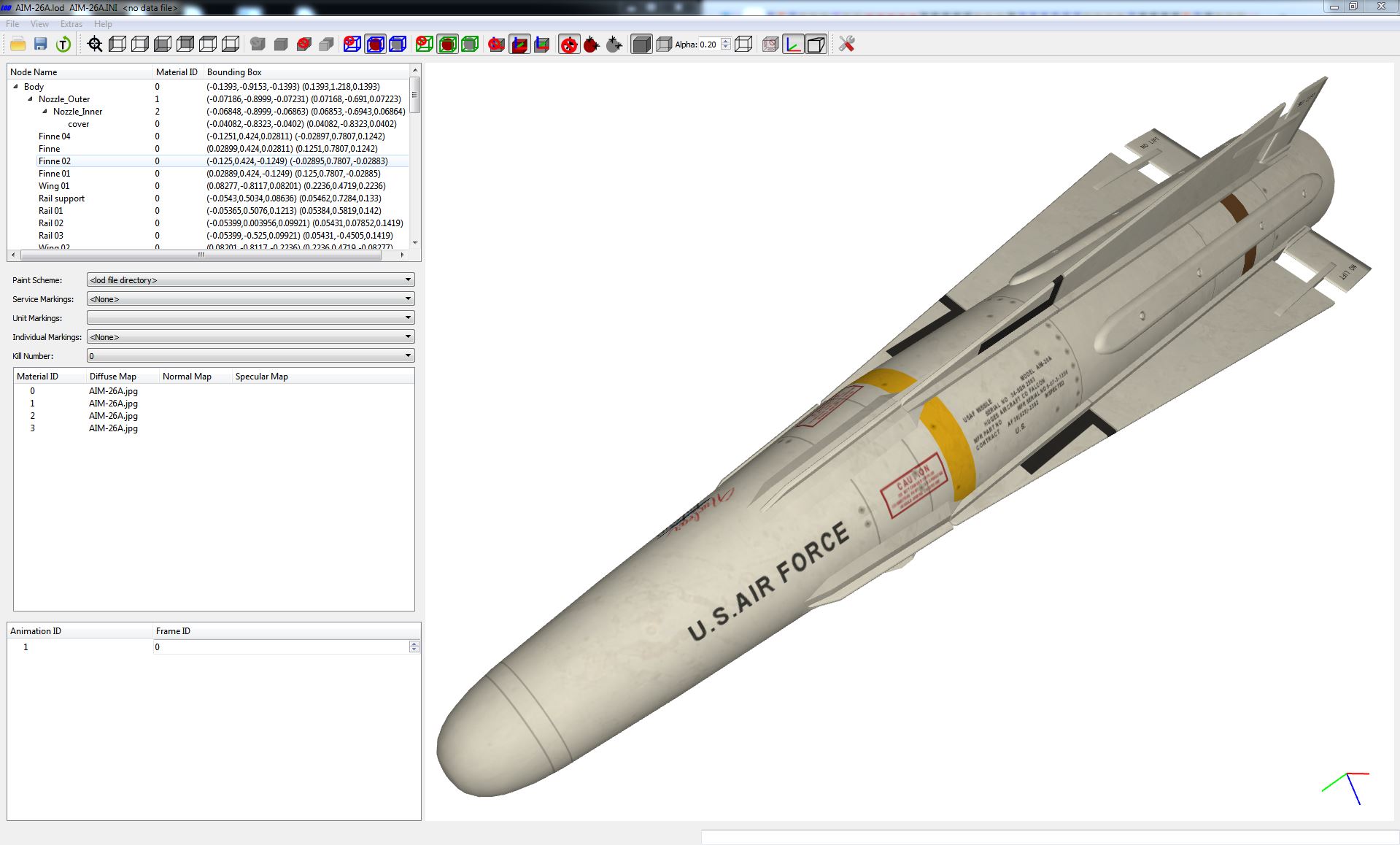Select the Finne 04 node
This screenshot has height=845, width=1400.
[x=55, y=136]
